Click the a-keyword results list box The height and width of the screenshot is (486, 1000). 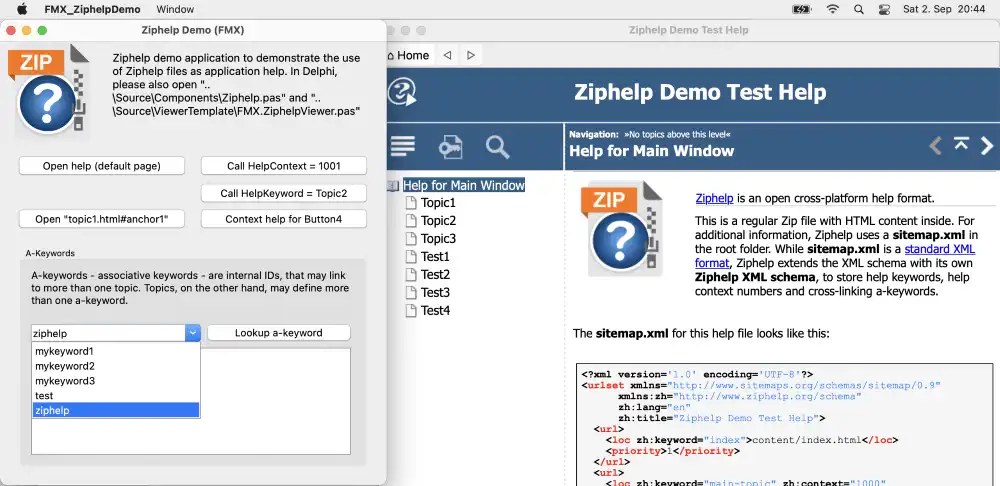[x=191, y=401]
